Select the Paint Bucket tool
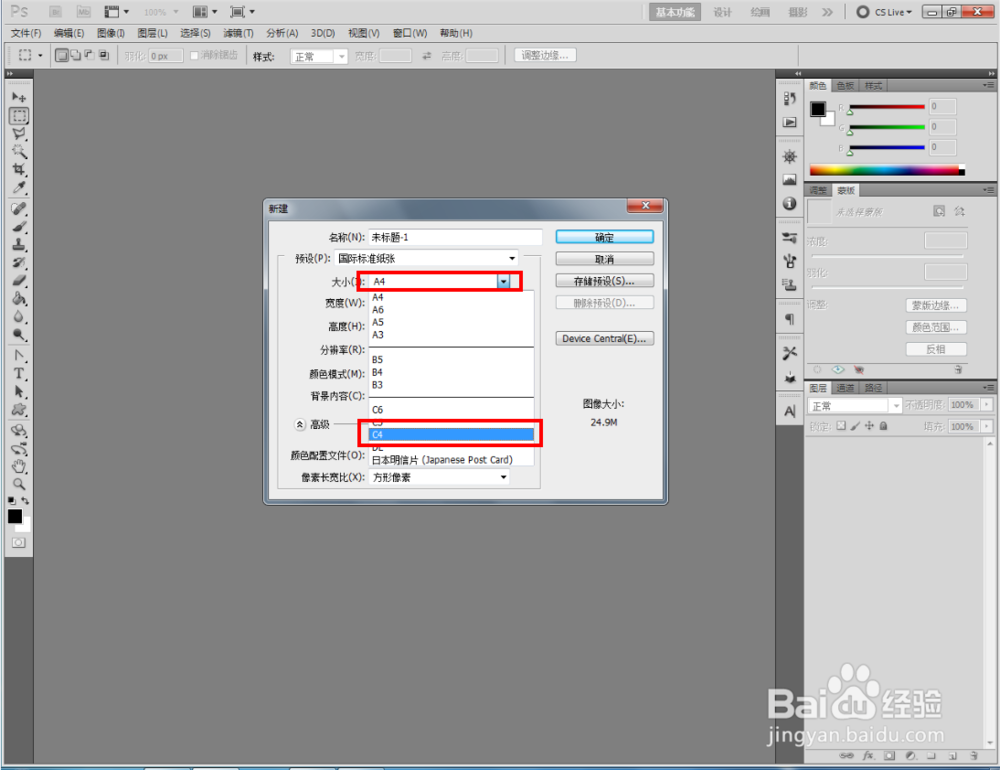Image resolution: width=1000 pixels, height=770 pixels. (x=19, y=298)
